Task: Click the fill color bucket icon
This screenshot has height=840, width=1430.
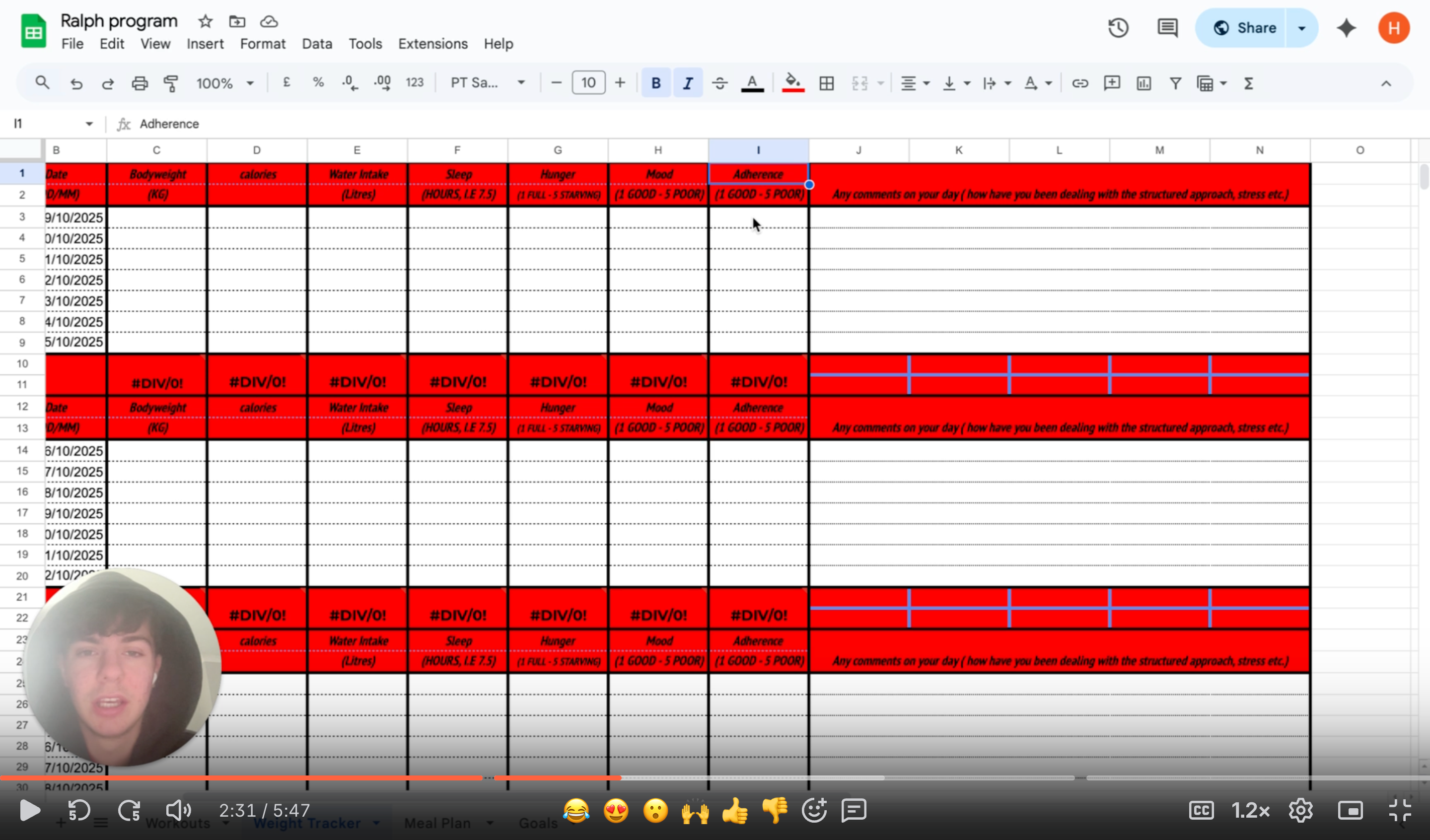Action: [793, 83]
